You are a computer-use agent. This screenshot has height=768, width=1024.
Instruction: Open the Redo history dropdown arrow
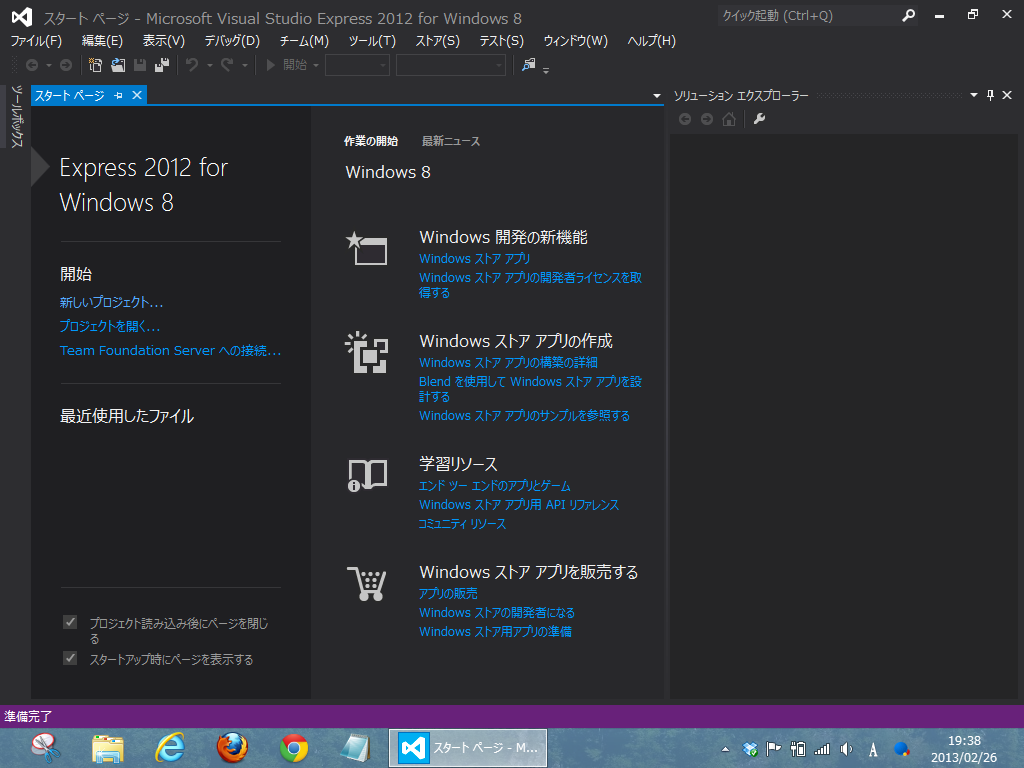(x=245, y=65)
